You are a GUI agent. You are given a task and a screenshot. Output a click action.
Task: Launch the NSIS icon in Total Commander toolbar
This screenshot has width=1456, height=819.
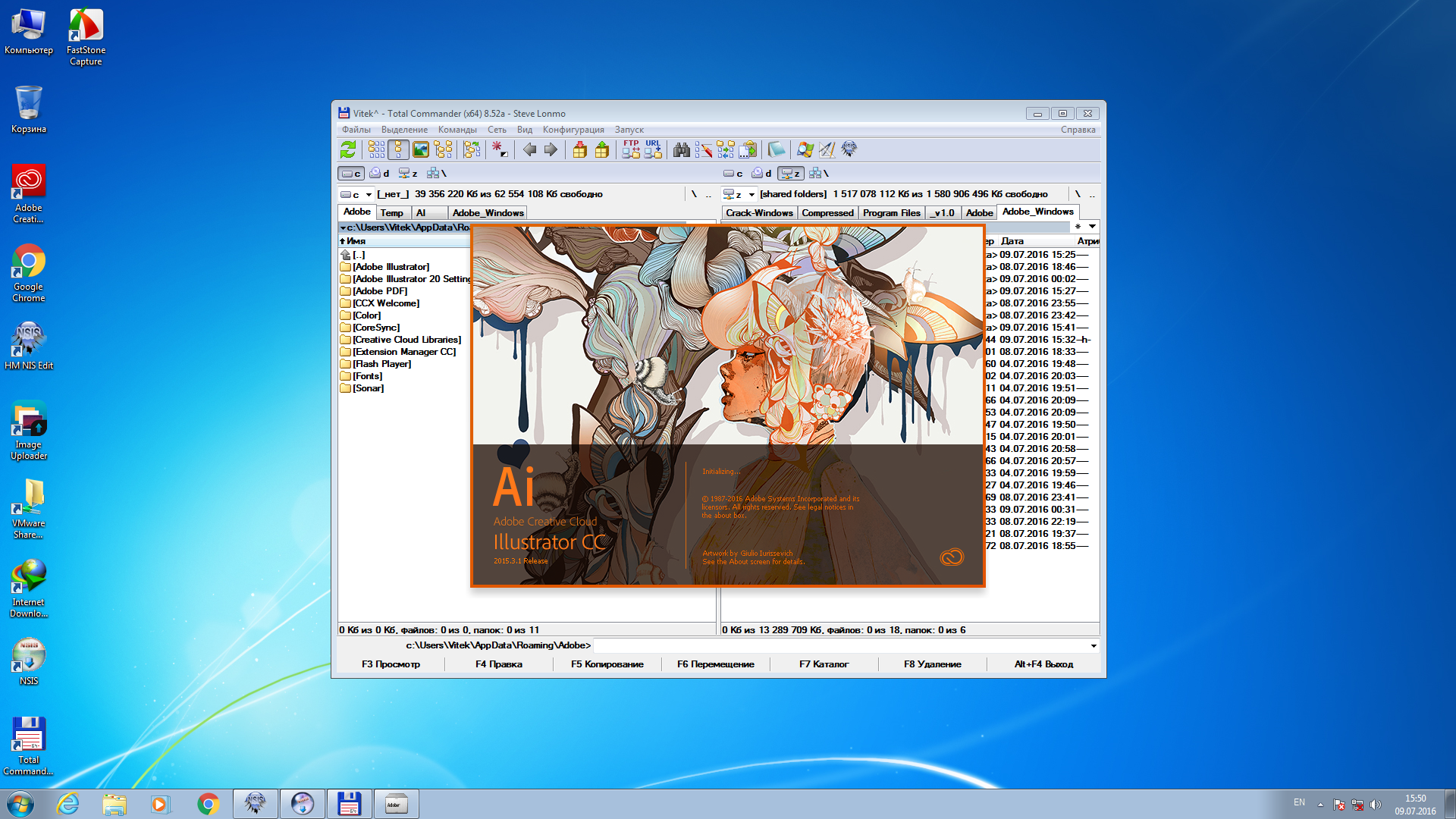849,149
